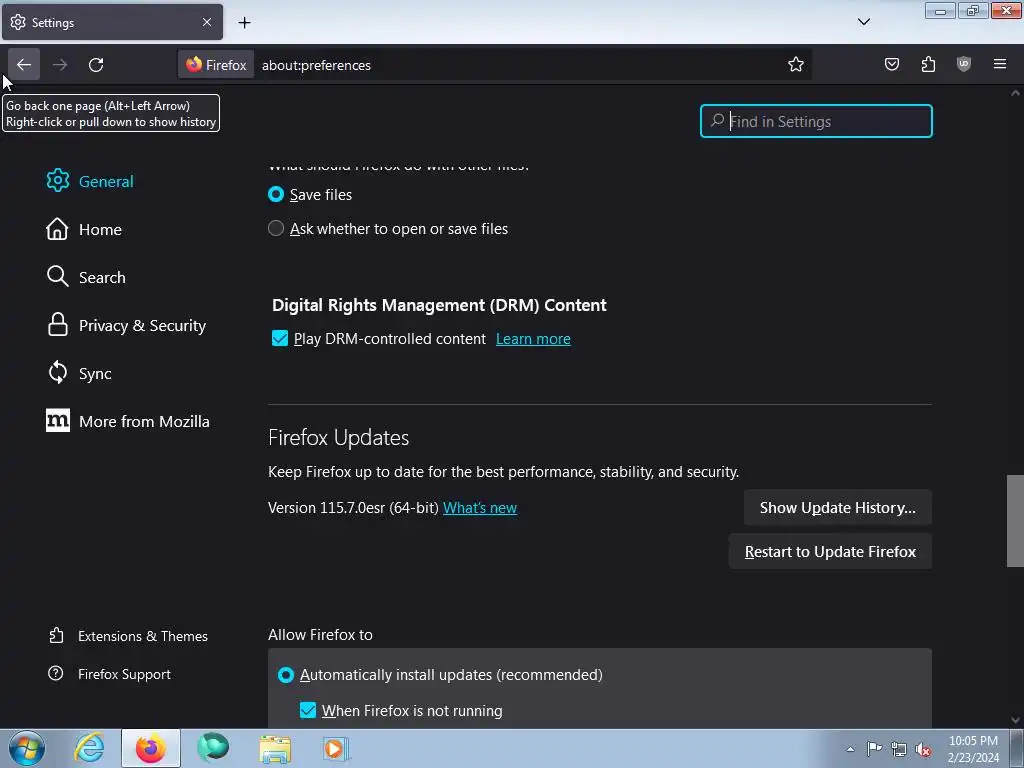Click the Mozilla 'm' logo icon

(57, 421)
